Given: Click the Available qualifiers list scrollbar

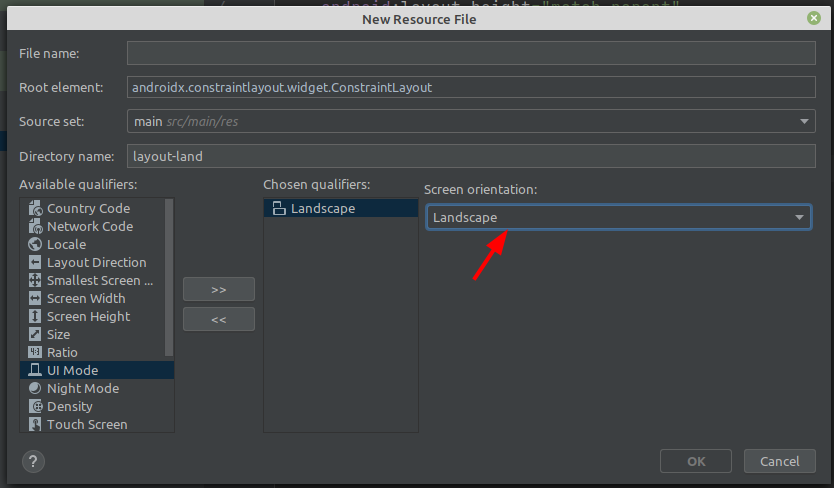Looking at the screenshot, I should coord(169,280).
